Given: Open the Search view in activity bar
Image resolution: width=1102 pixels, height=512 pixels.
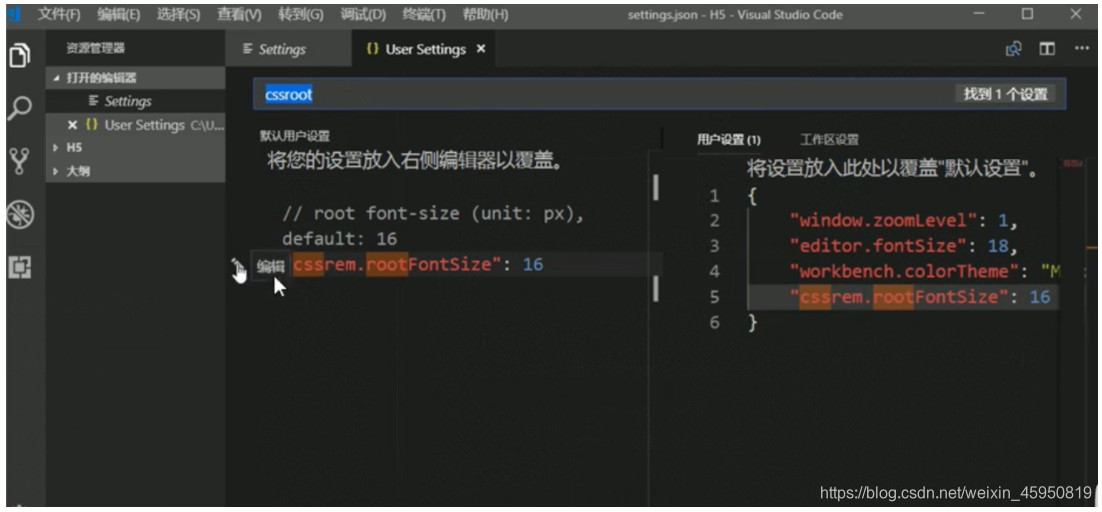Looking at the screenshot, I should [20, 108].
